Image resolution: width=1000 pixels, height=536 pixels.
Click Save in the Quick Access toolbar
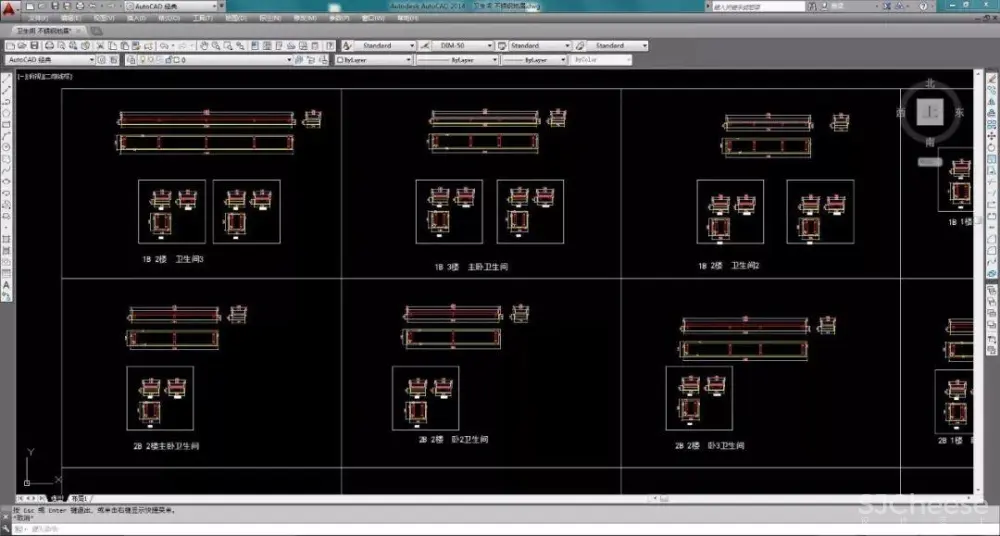pyautogui.click(x=55, y=6)
